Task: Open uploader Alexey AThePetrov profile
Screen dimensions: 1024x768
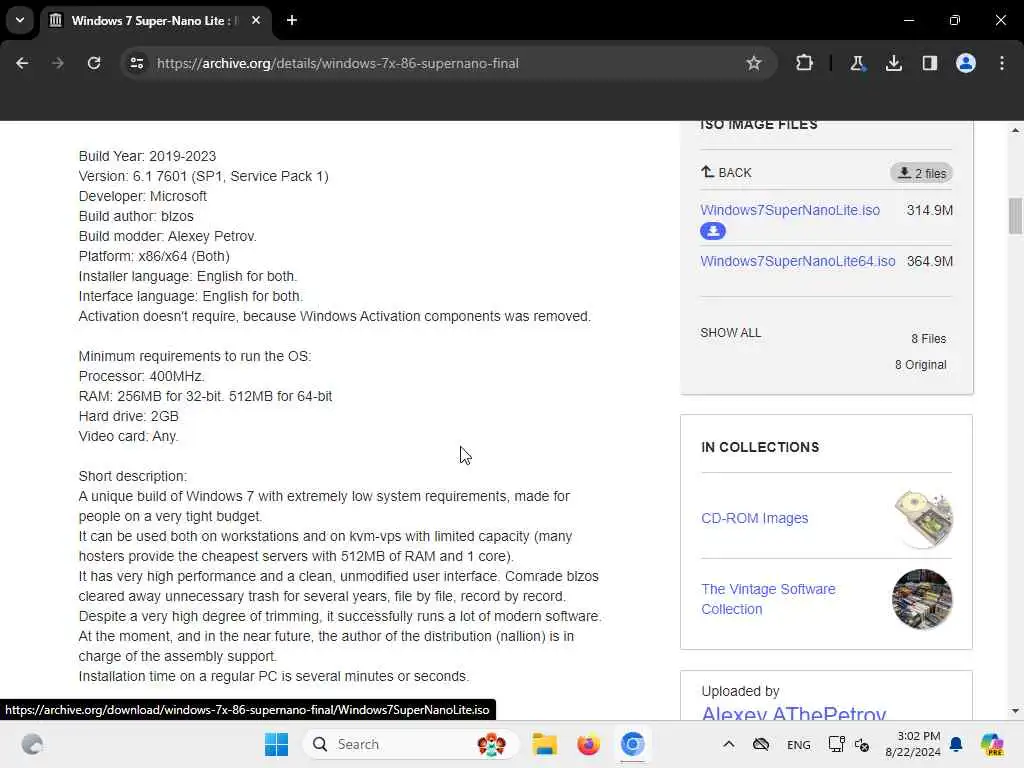Action: [x=793, y=712]
